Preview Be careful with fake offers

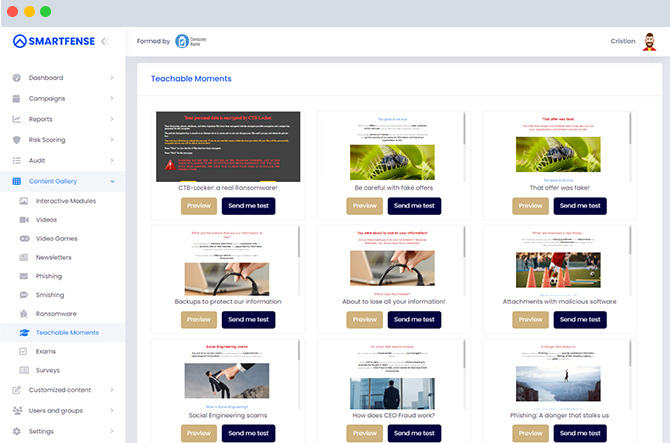[364, 206]
